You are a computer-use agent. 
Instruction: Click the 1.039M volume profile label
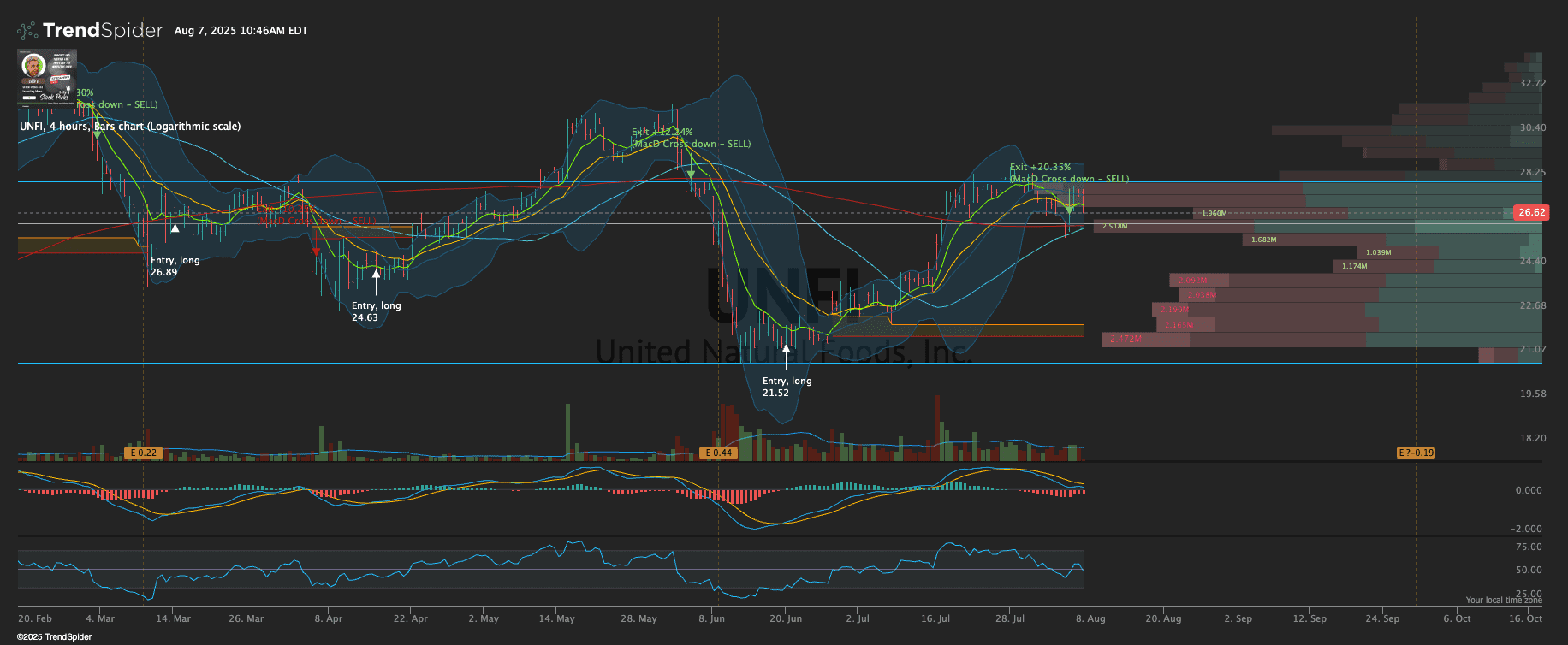point(1378,252)
